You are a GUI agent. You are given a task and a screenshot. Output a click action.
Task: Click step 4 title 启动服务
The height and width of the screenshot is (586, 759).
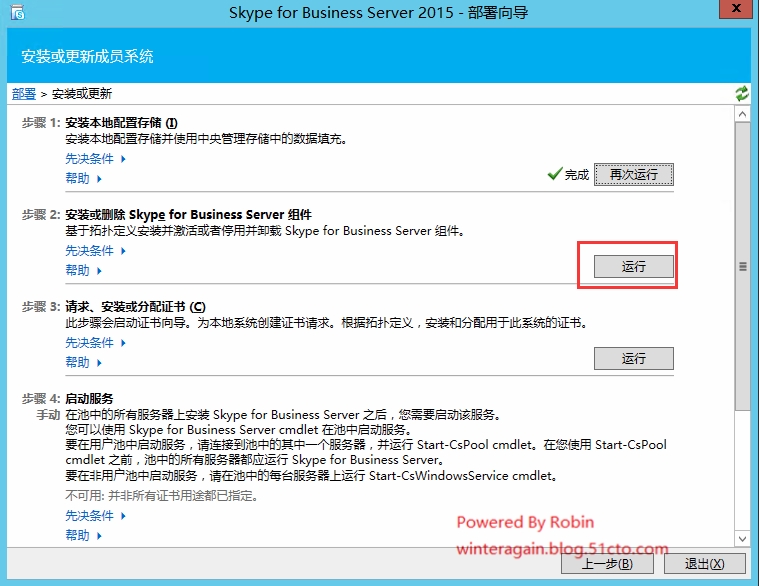tap(89, 399)
